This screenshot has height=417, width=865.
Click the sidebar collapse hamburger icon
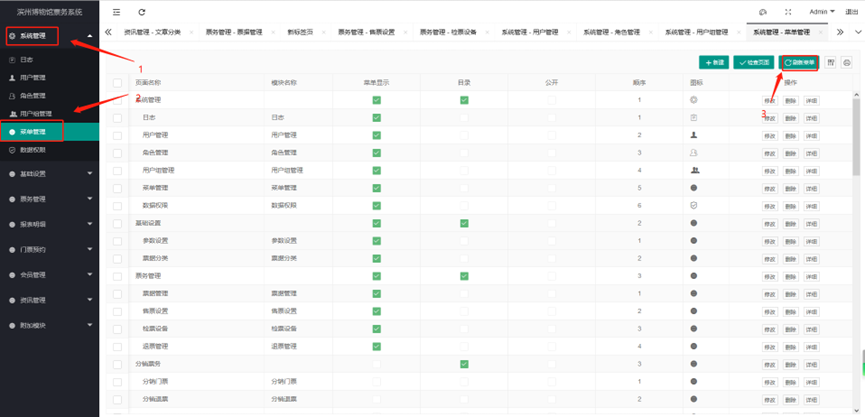click(117, 12)
